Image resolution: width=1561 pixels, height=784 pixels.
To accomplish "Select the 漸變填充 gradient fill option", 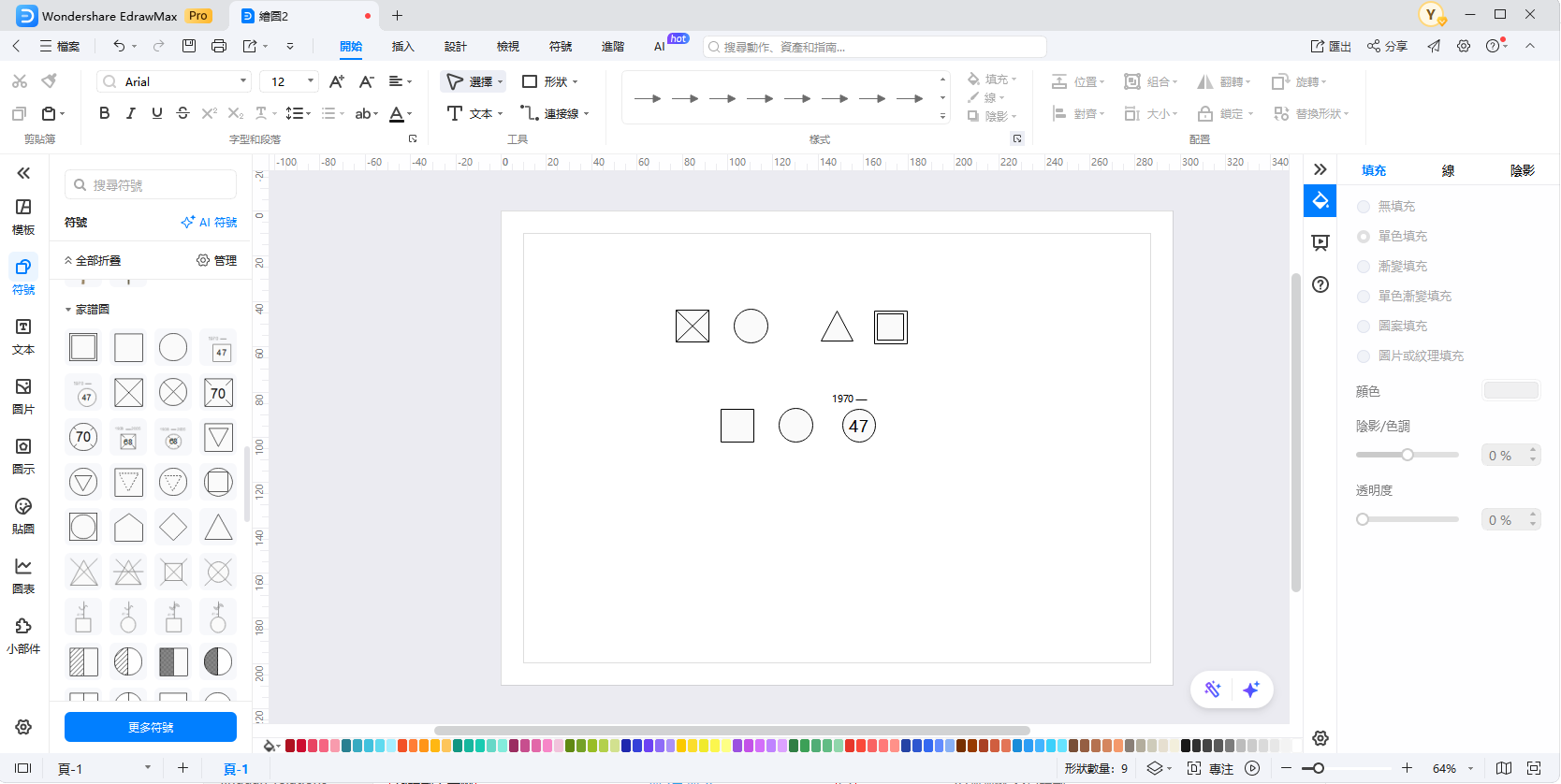I will point(1364,267).
